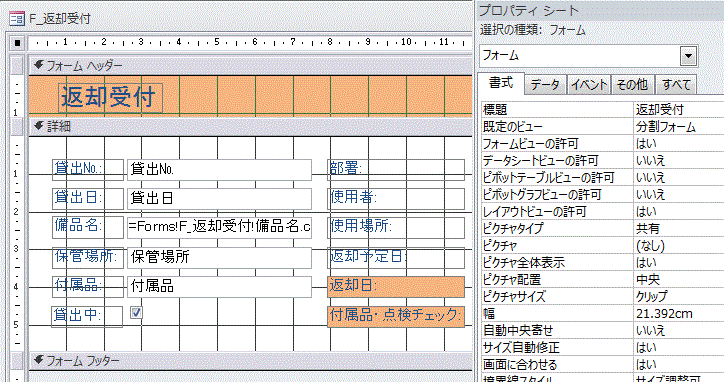
Task: Click the レイアウトビューの許可 value はい
Action: (x=678, y=212)
